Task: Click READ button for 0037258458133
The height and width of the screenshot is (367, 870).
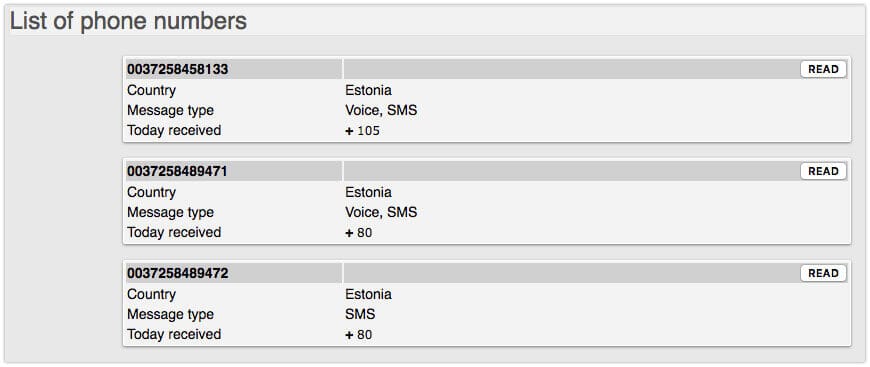Action: [823, 69]
